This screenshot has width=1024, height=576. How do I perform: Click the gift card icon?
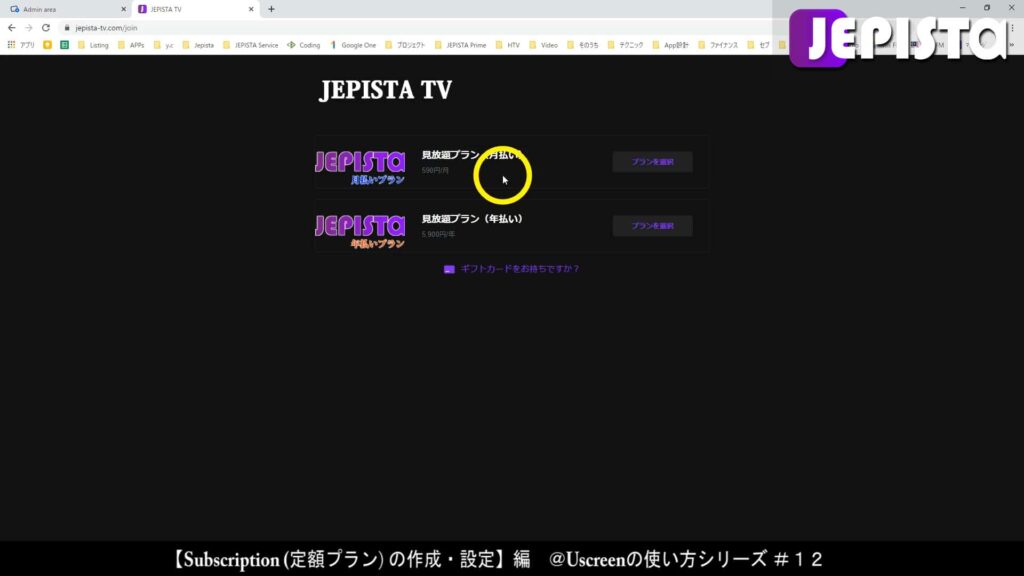click(x=449, y=269)
